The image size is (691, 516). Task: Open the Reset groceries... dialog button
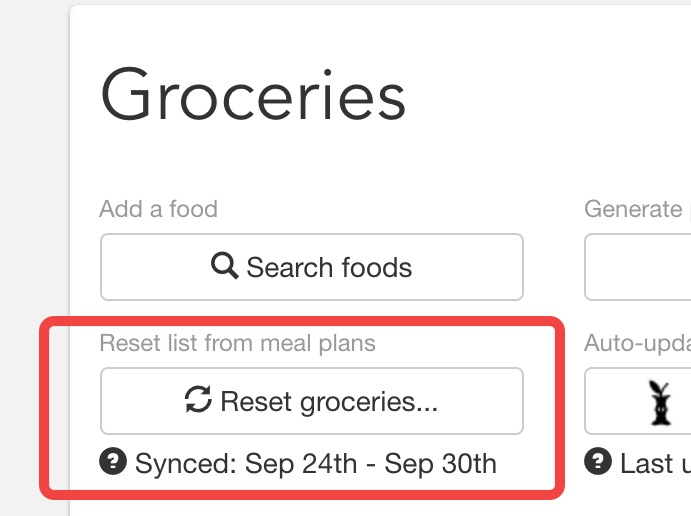(x=312, y=401)
